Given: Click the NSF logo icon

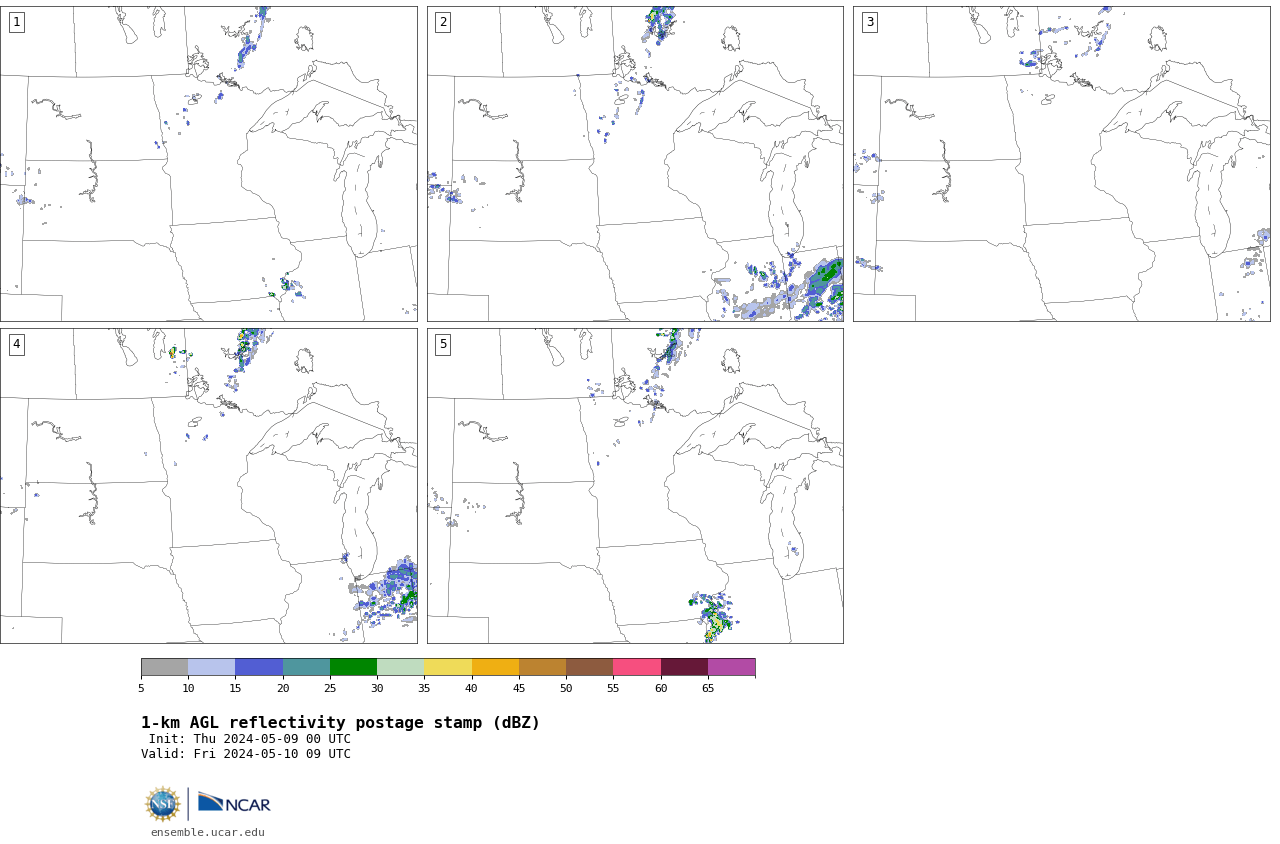Looking at the screenshot, I should [162, 804].
